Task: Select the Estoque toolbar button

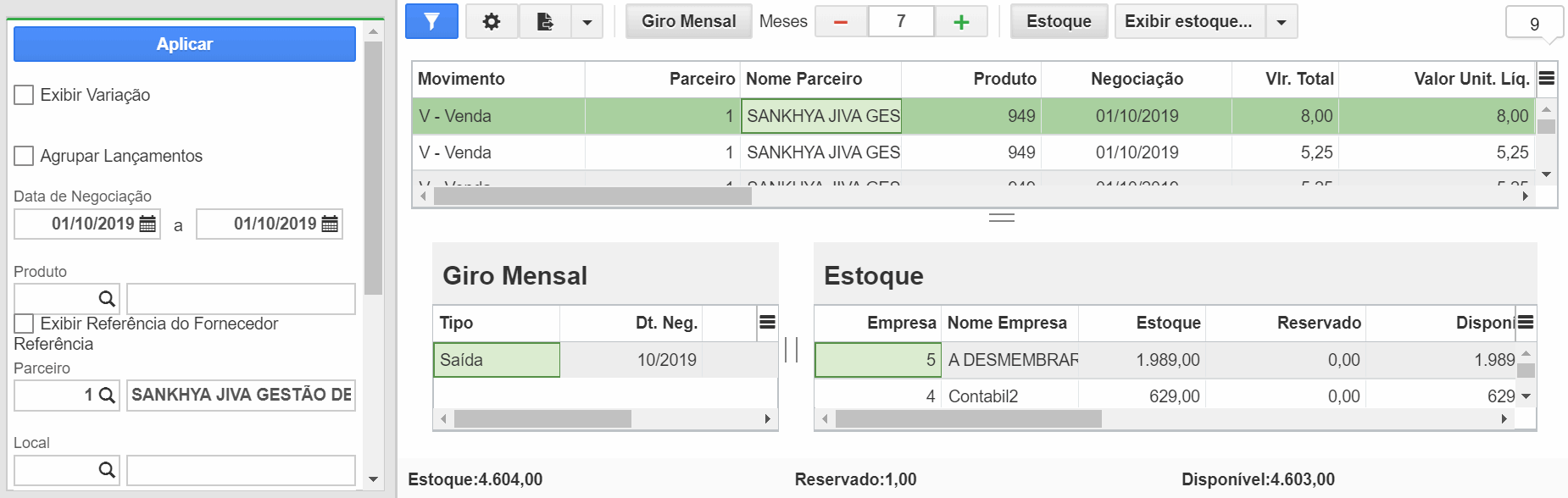Action: [1059, 21]
